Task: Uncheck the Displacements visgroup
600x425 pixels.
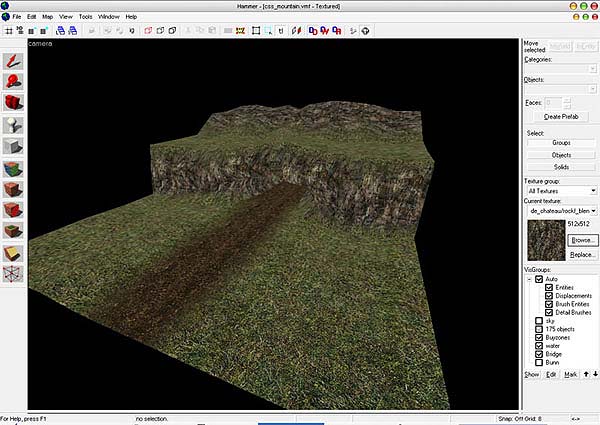Action: point(549,296)
